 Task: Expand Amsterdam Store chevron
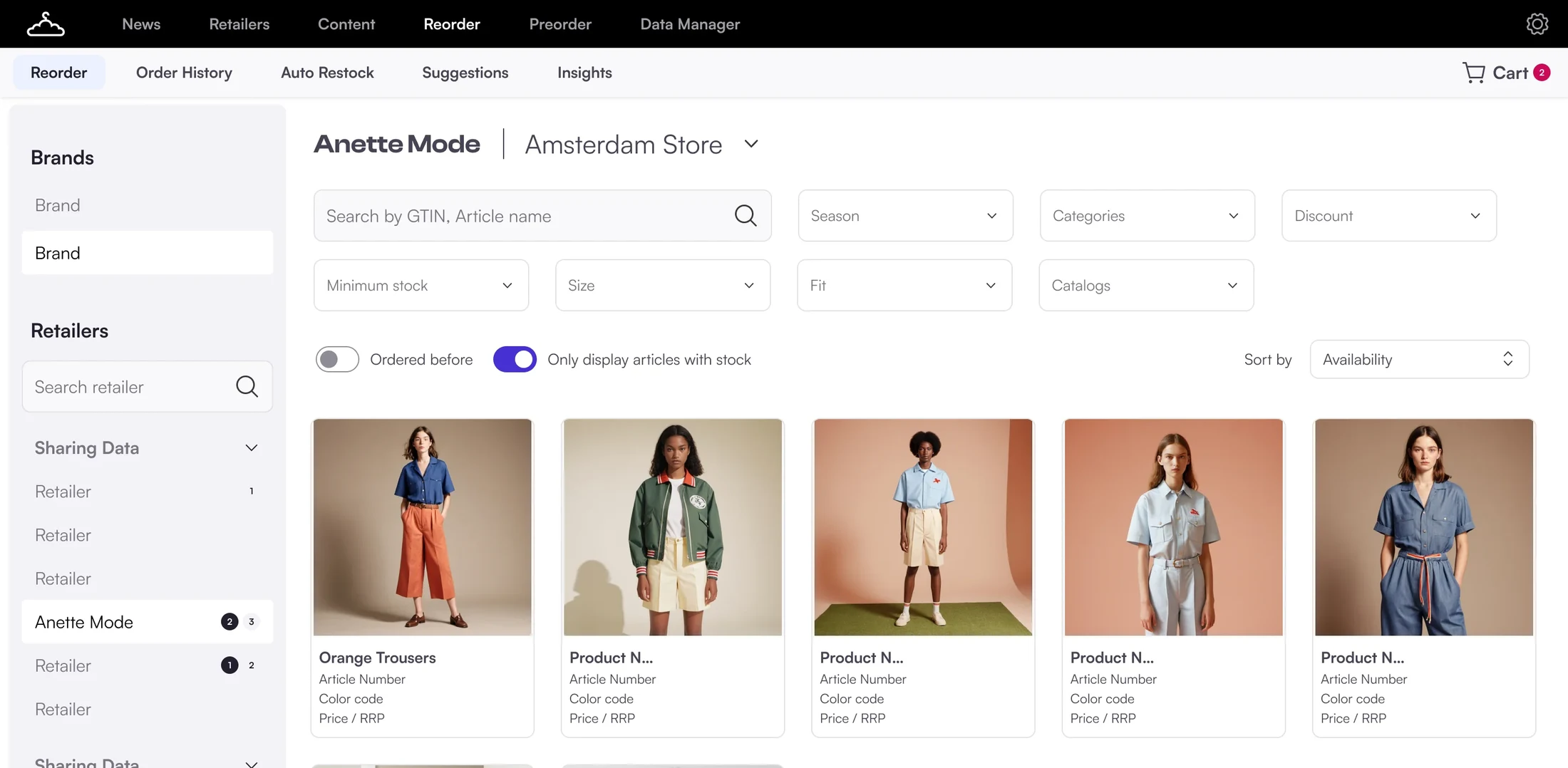(751, 144)
